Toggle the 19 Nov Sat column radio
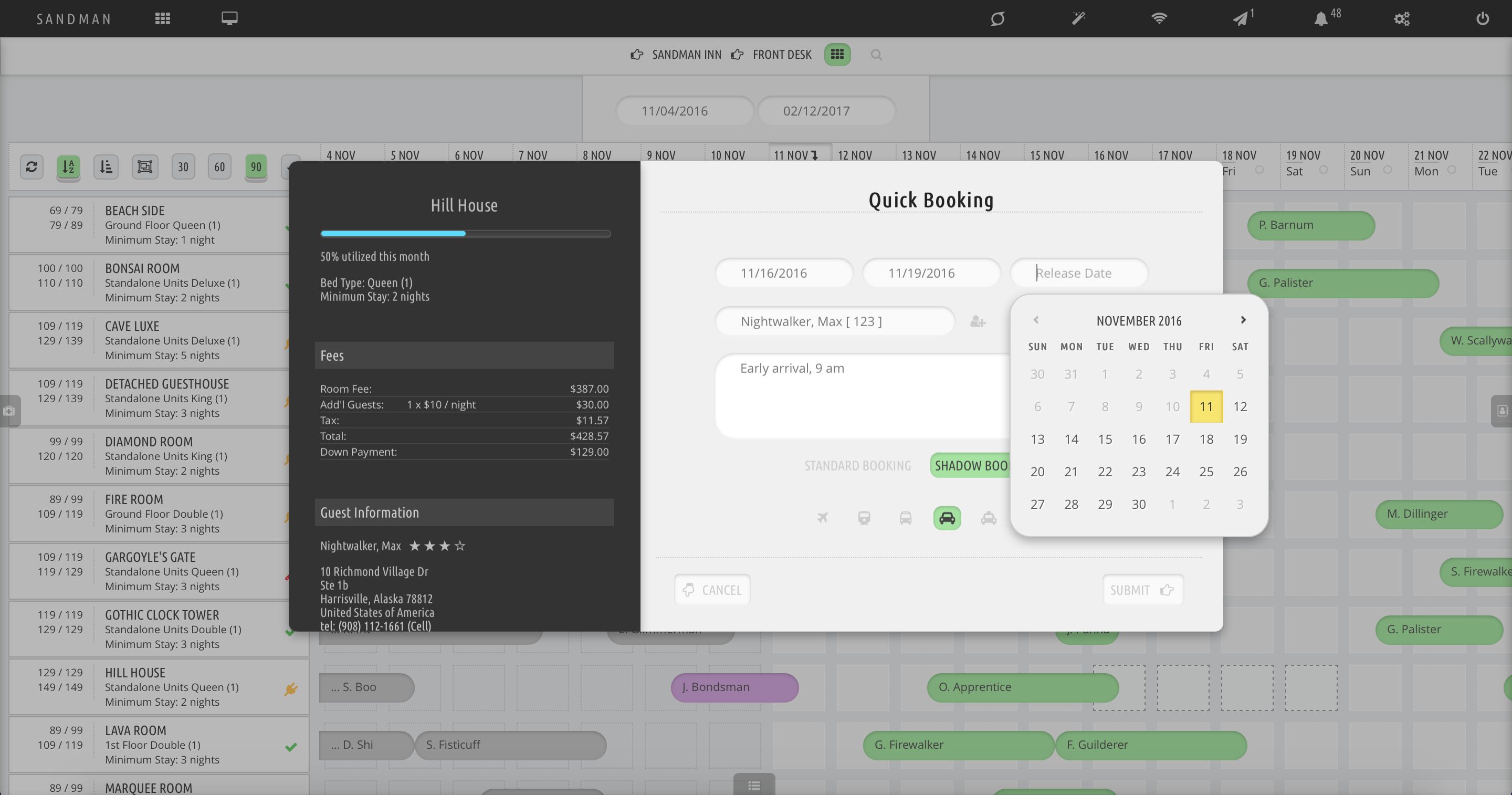 pyautogui.click(x=1323, y=170)
